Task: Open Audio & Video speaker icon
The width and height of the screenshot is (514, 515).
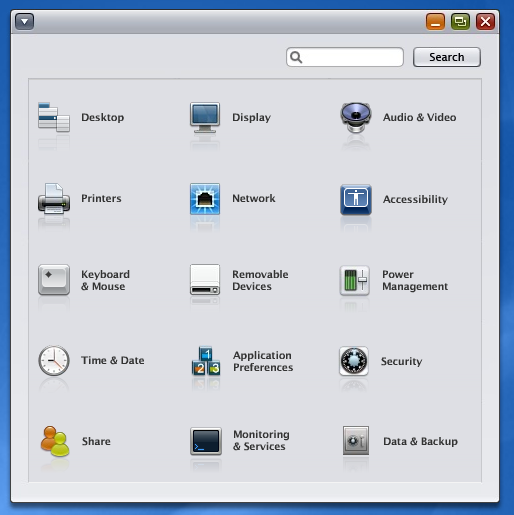Action: pos(356,117)
